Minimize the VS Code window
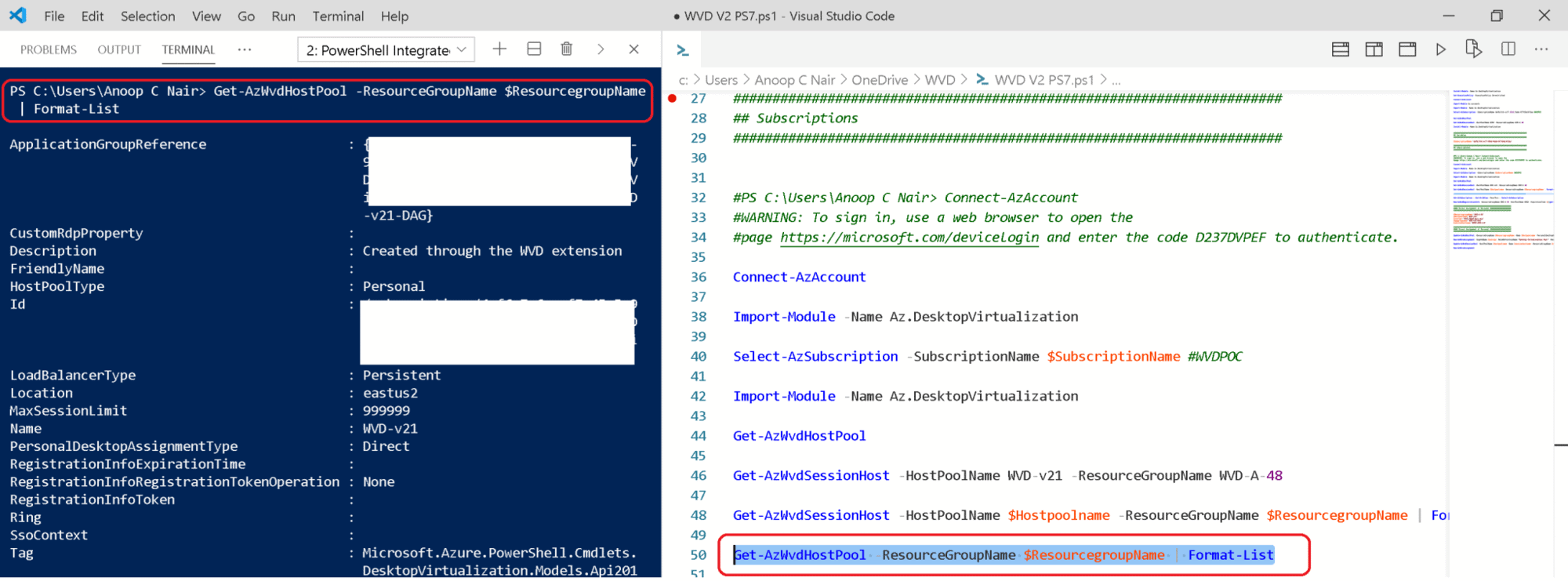This screenshot has width=1568, height=581. click(1448, 16)
